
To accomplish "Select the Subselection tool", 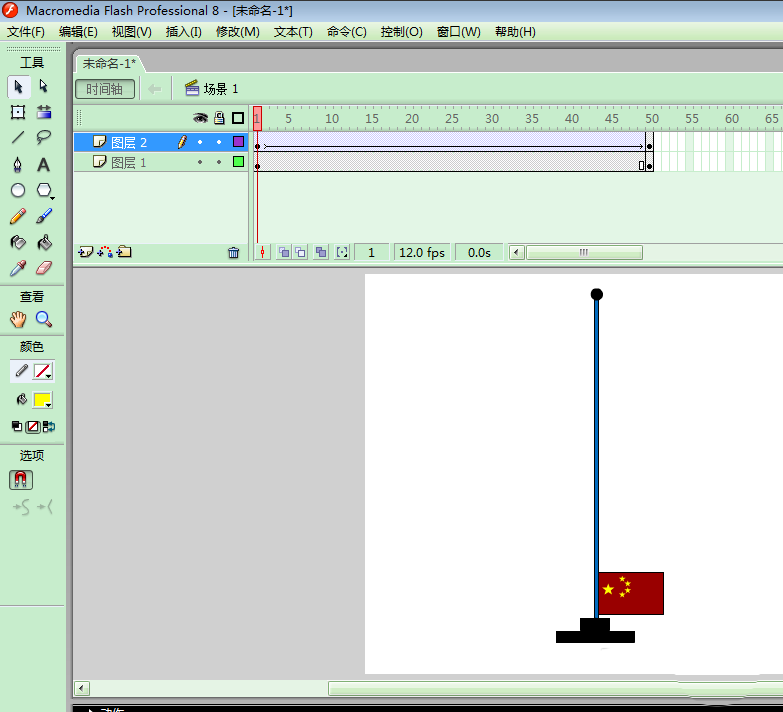I will tap(44, 87).
